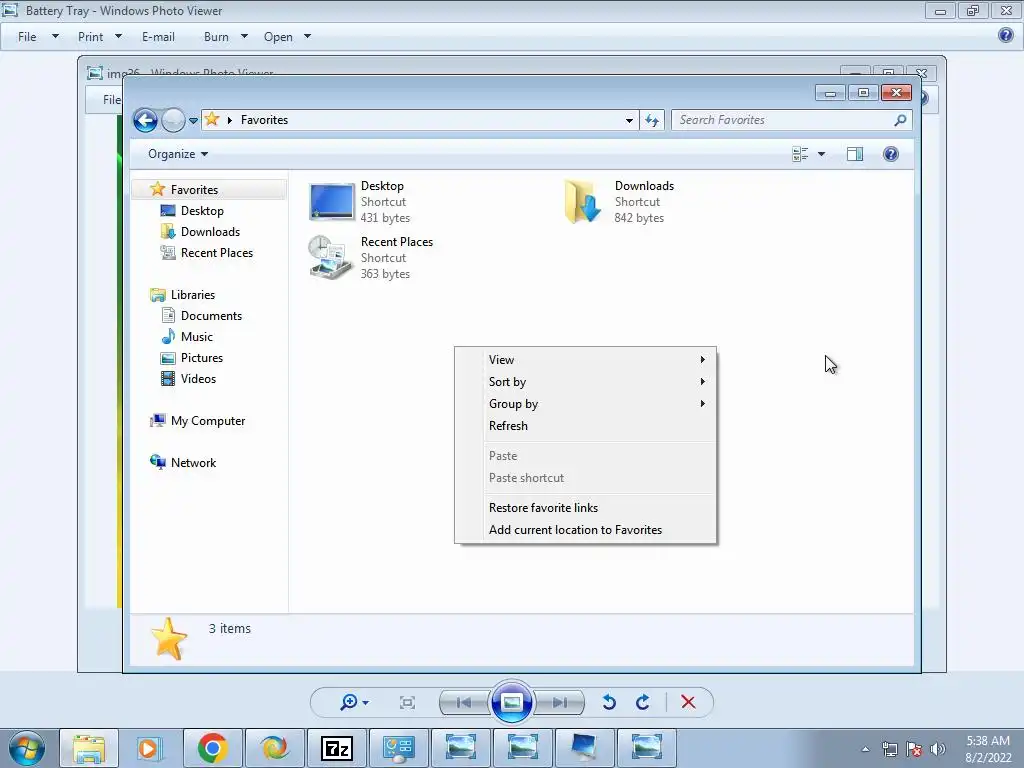The width and height of the screenshot is (1024, 768).
Task: Select My Computer in the navigation pane
Action: [x=208, y=421]
